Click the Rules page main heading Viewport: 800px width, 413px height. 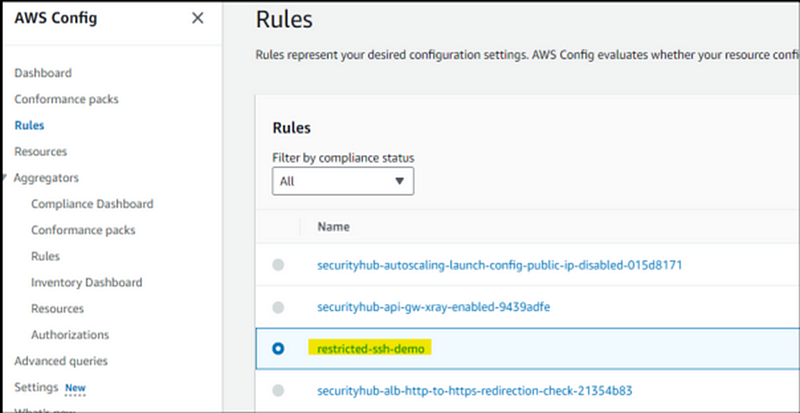pos(284,20)
